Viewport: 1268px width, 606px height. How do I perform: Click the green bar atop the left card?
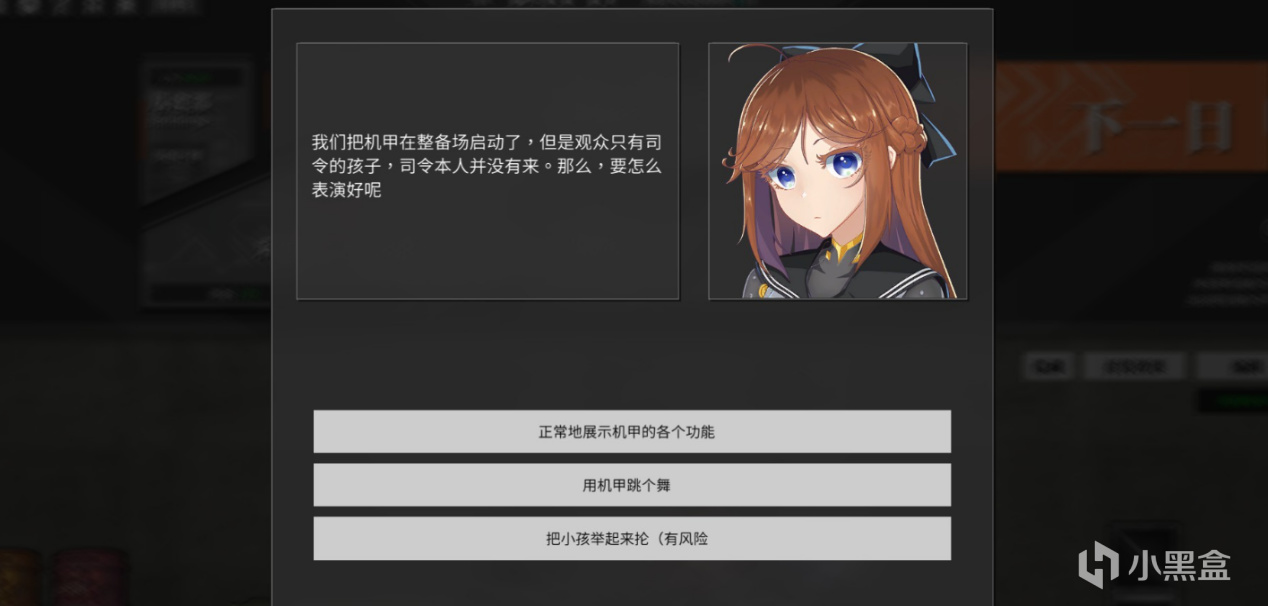[195, 77]
